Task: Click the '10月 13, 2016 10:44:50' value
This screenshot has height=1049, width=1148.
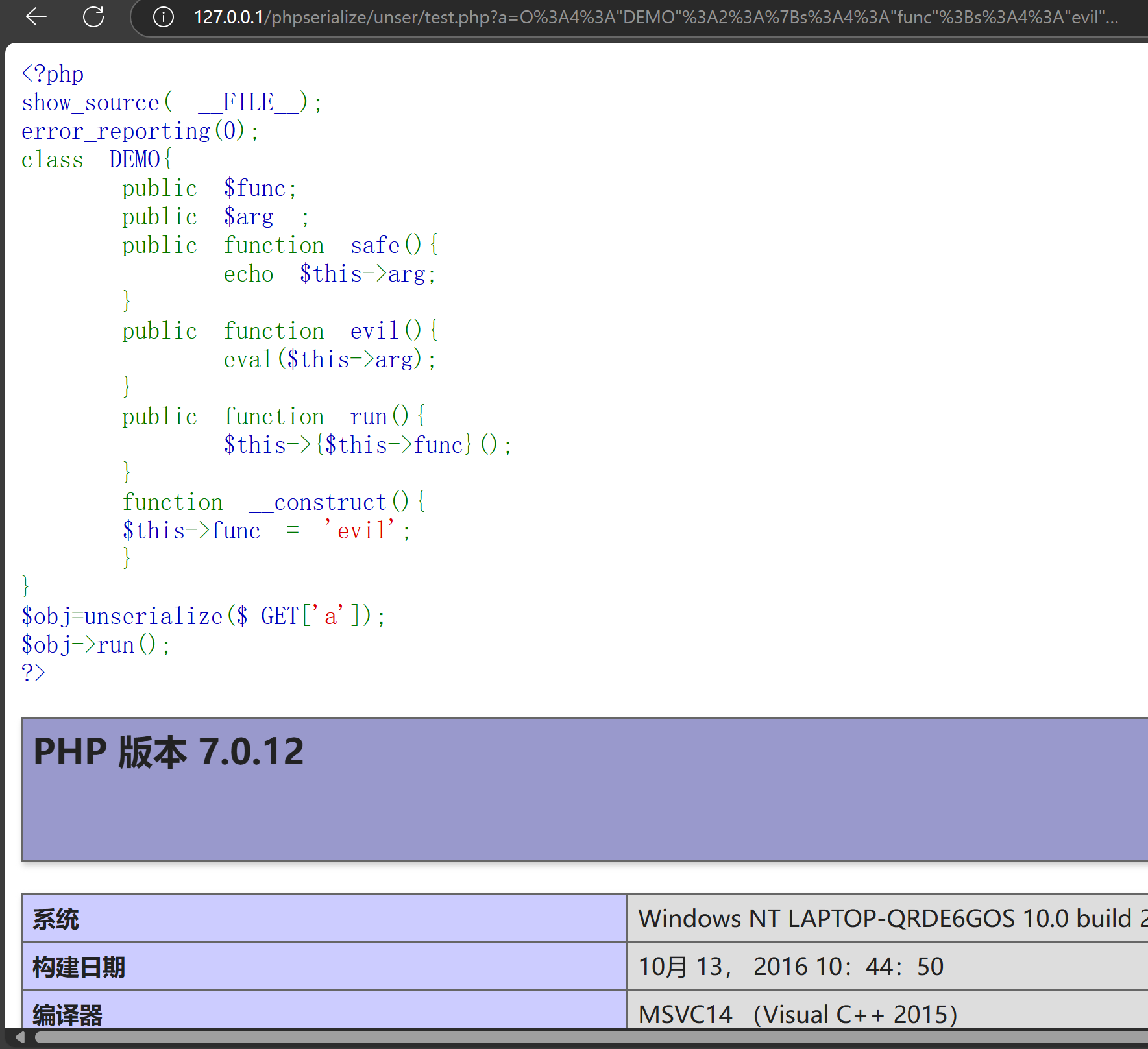Action: [790, 967]
